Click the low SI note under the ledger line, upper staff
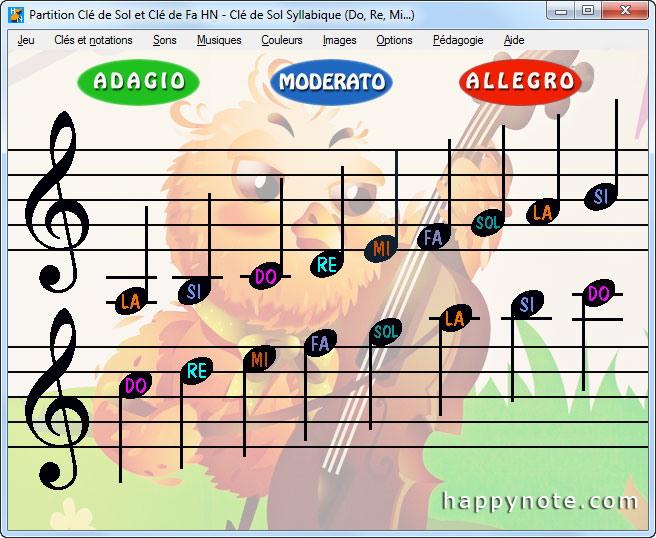The width and height of the screenshot is (656, 538). point(194,291)
